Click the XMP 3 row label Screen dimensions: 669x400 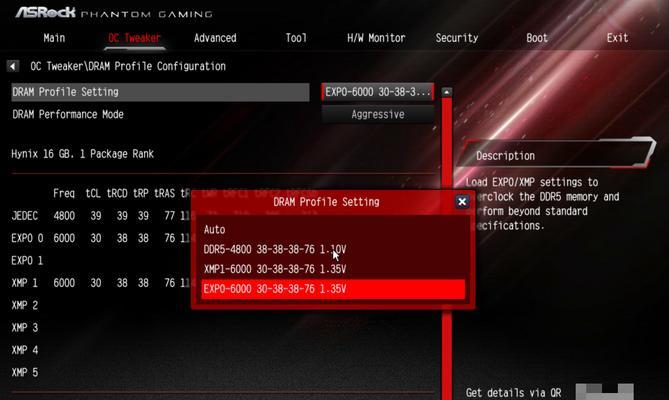tap(24, 328)
